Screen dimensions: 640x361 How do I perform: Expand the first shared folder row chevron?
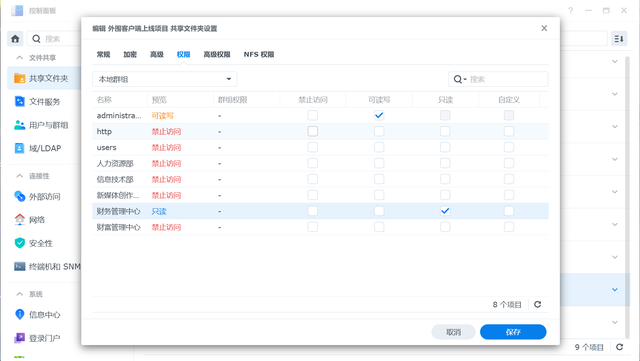pos(615,61)
